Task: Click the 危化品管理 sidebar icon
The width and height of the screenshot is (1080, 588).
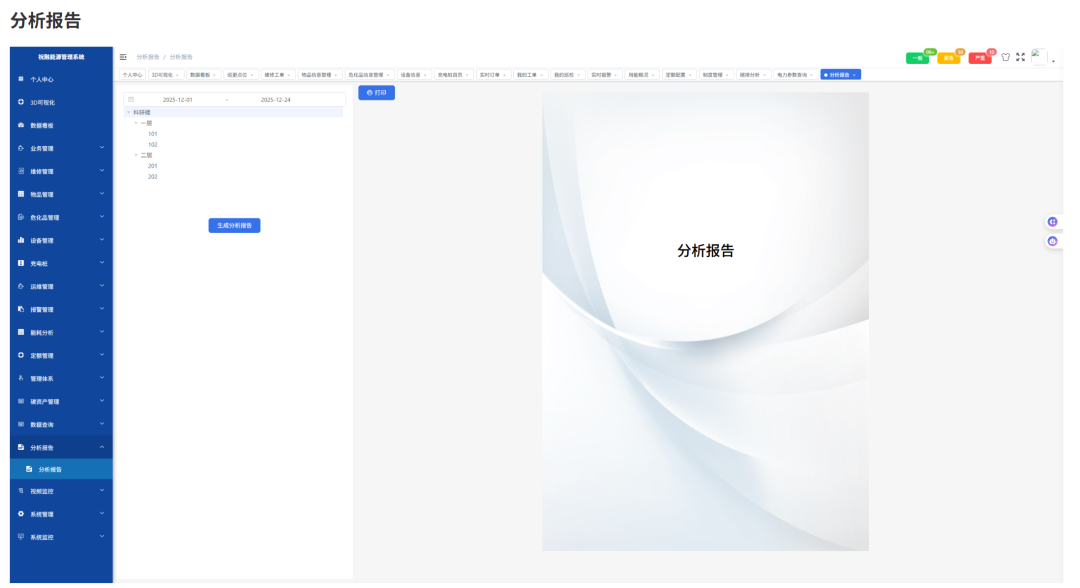Action: tap(21, 218)
